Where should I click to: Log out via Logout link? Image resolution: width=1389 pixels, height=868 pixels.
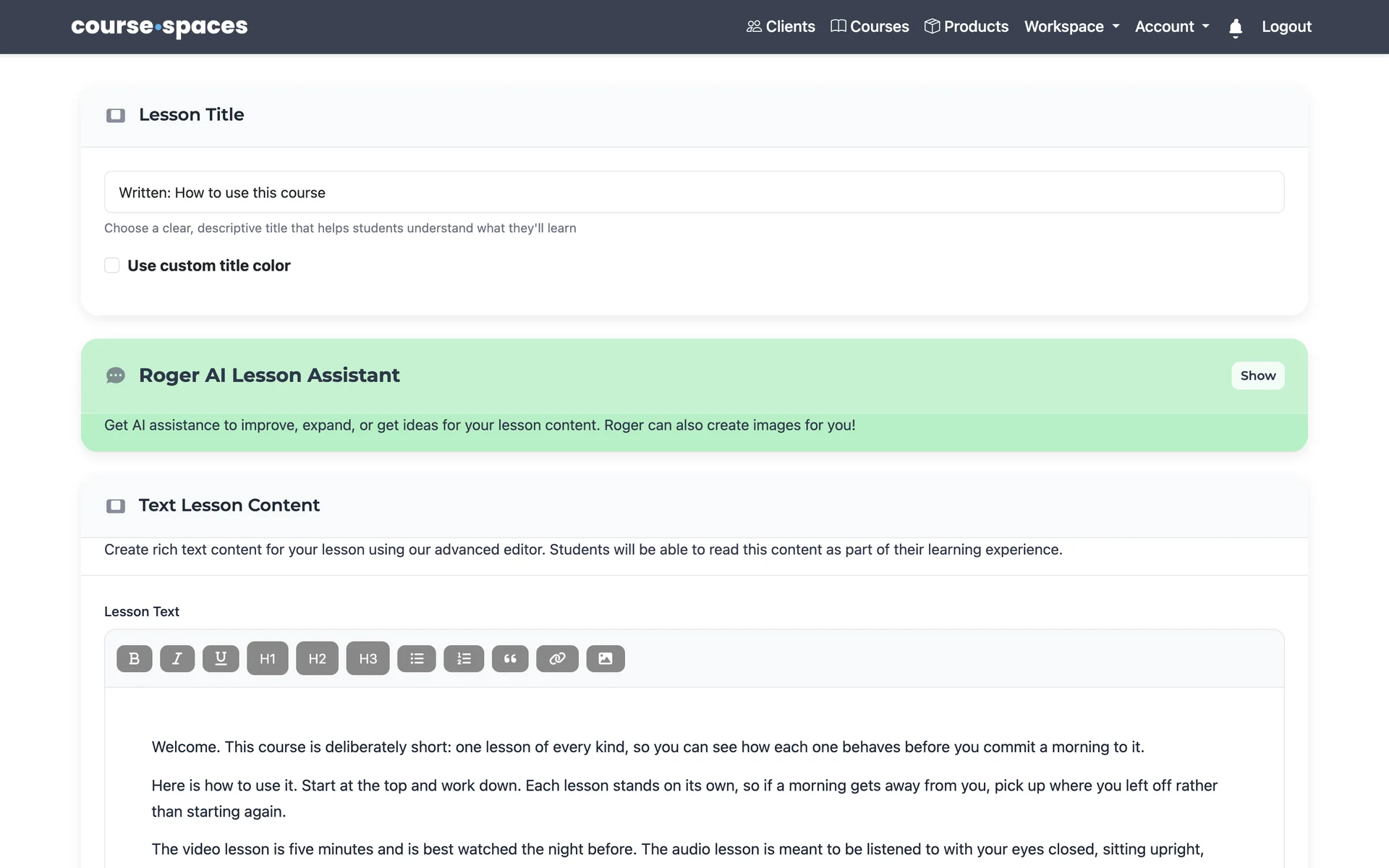tap(1286, 27)
